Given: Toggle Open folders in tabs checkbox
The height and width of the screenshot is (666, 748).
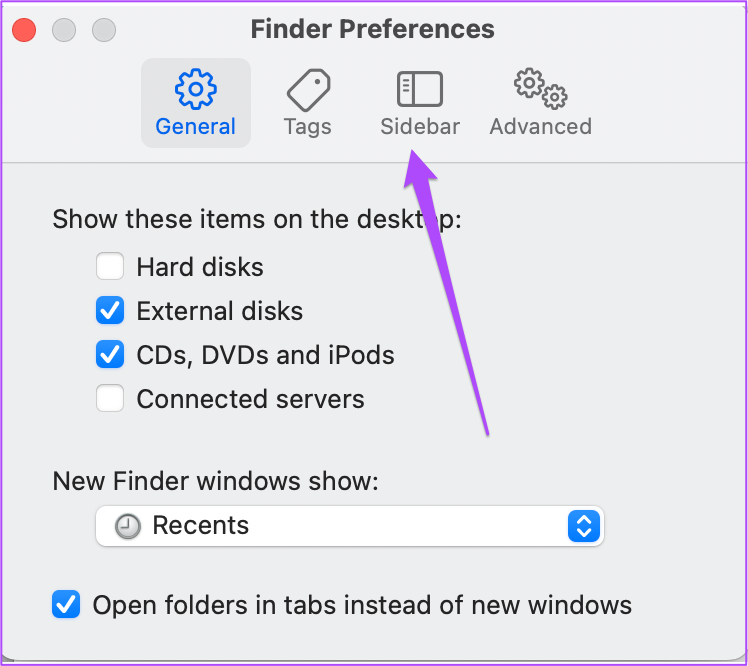Looking at the screenshot, I should tap(66, 604).
